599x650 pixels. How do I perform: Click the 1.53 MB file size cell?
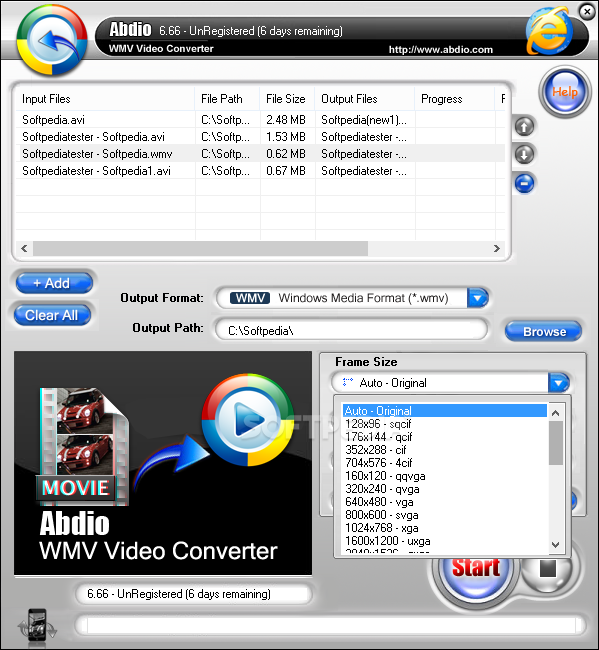click(x=286, y=137)
